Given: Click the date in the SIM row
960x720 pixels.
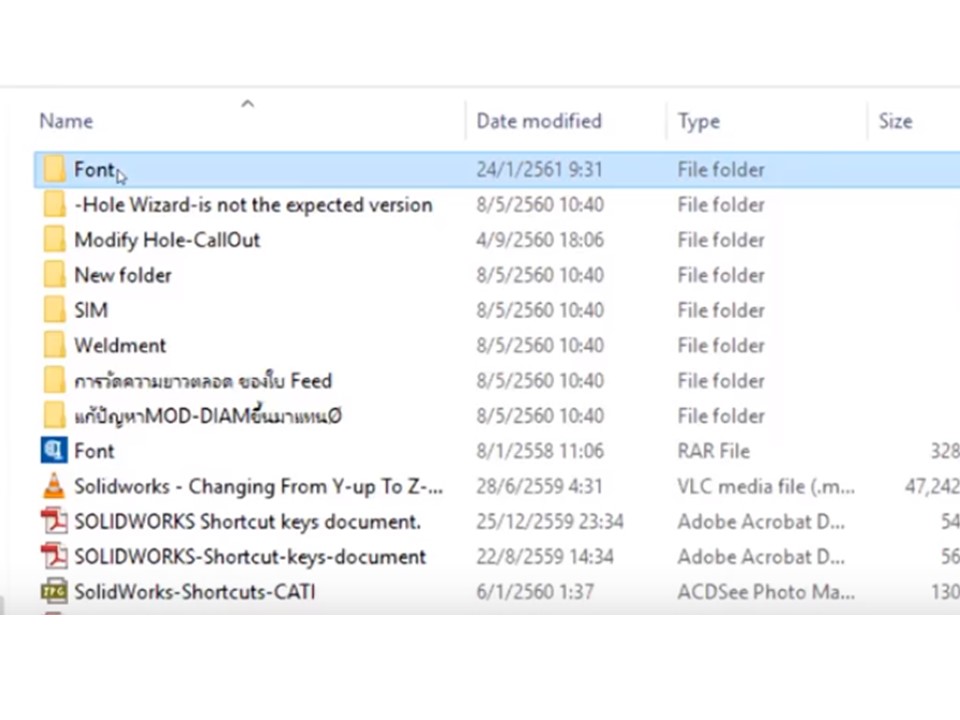Looking at the screenshot, I should [x=540, y=310].
